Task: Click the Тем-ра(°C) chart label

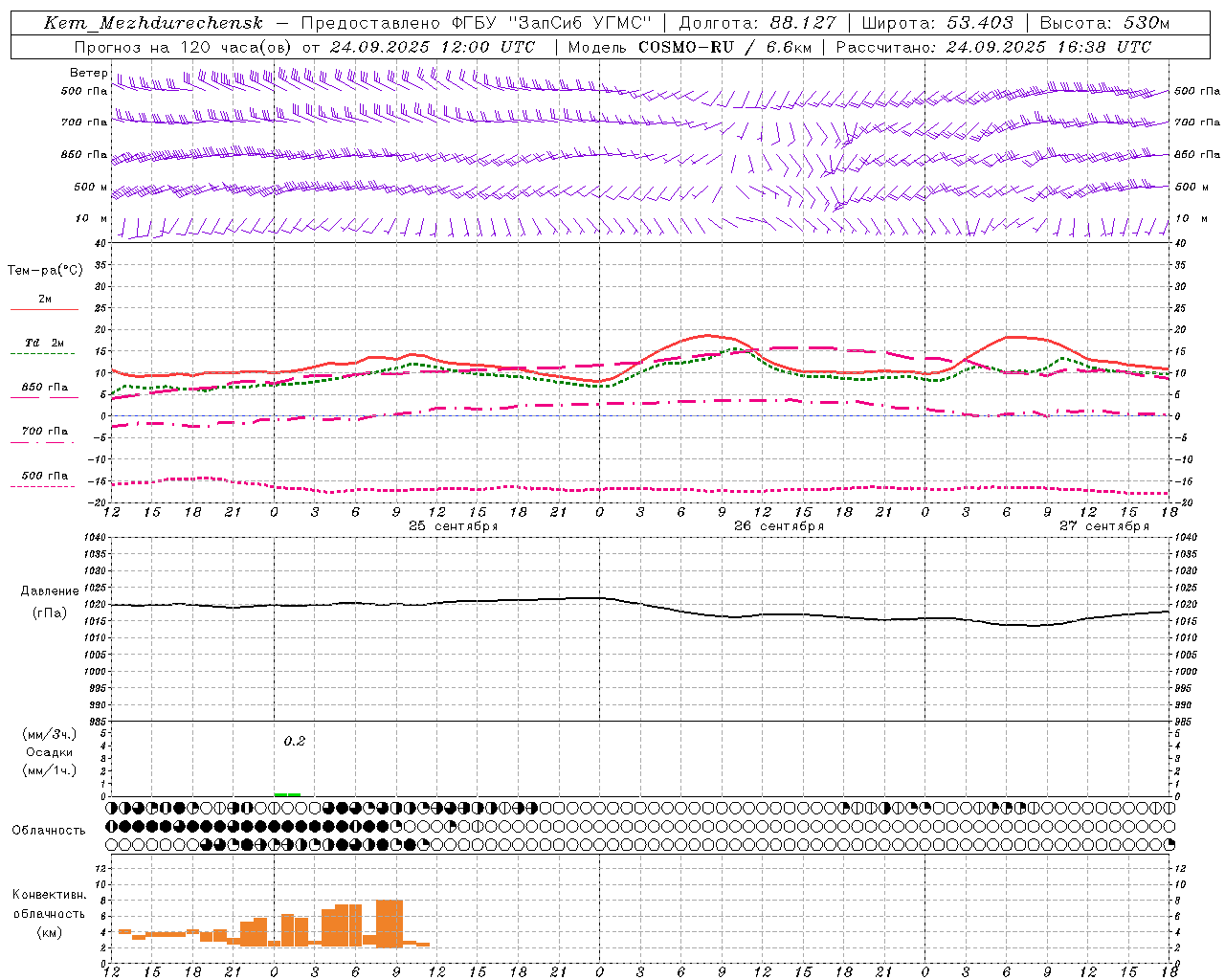Action: [45, 271]
